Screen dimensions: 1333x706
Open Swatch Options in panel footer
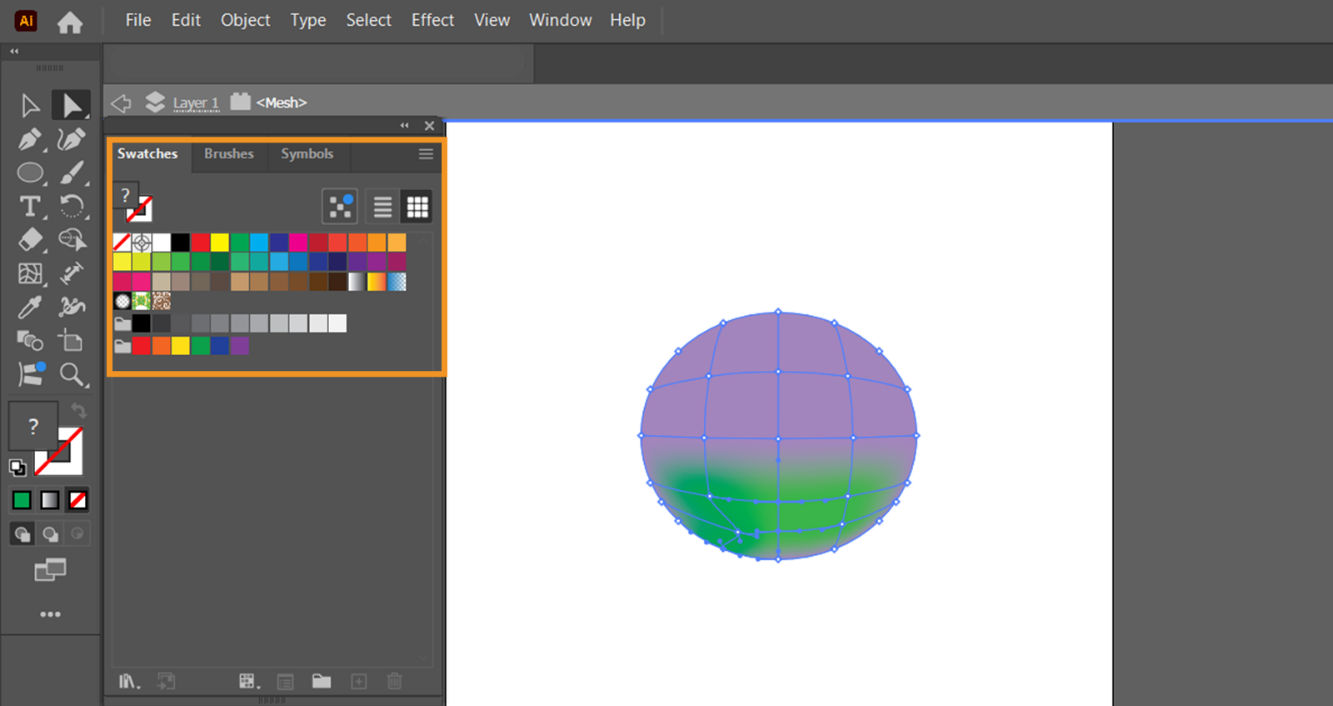point(285,681)
